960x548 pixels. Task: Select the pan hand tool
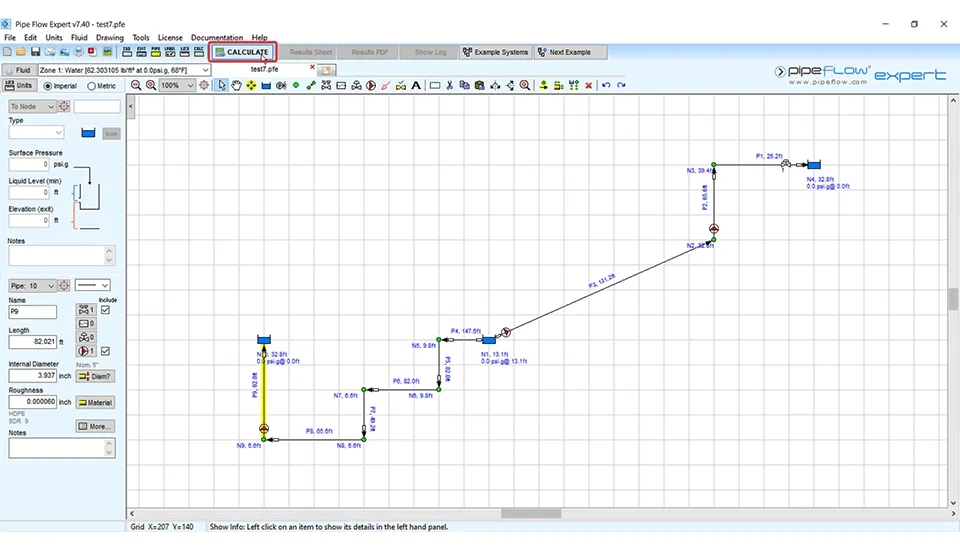[237, 86]
